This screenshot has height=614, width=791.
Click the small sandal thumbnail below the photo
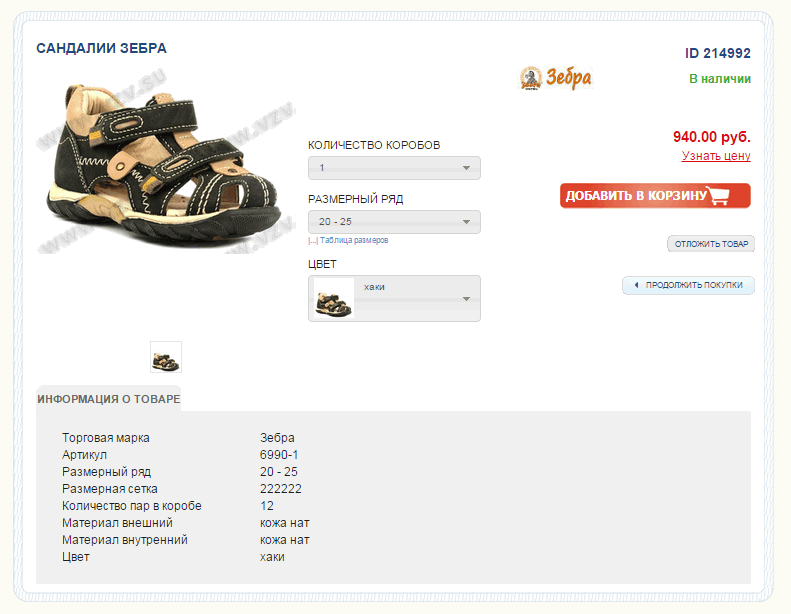166,357
